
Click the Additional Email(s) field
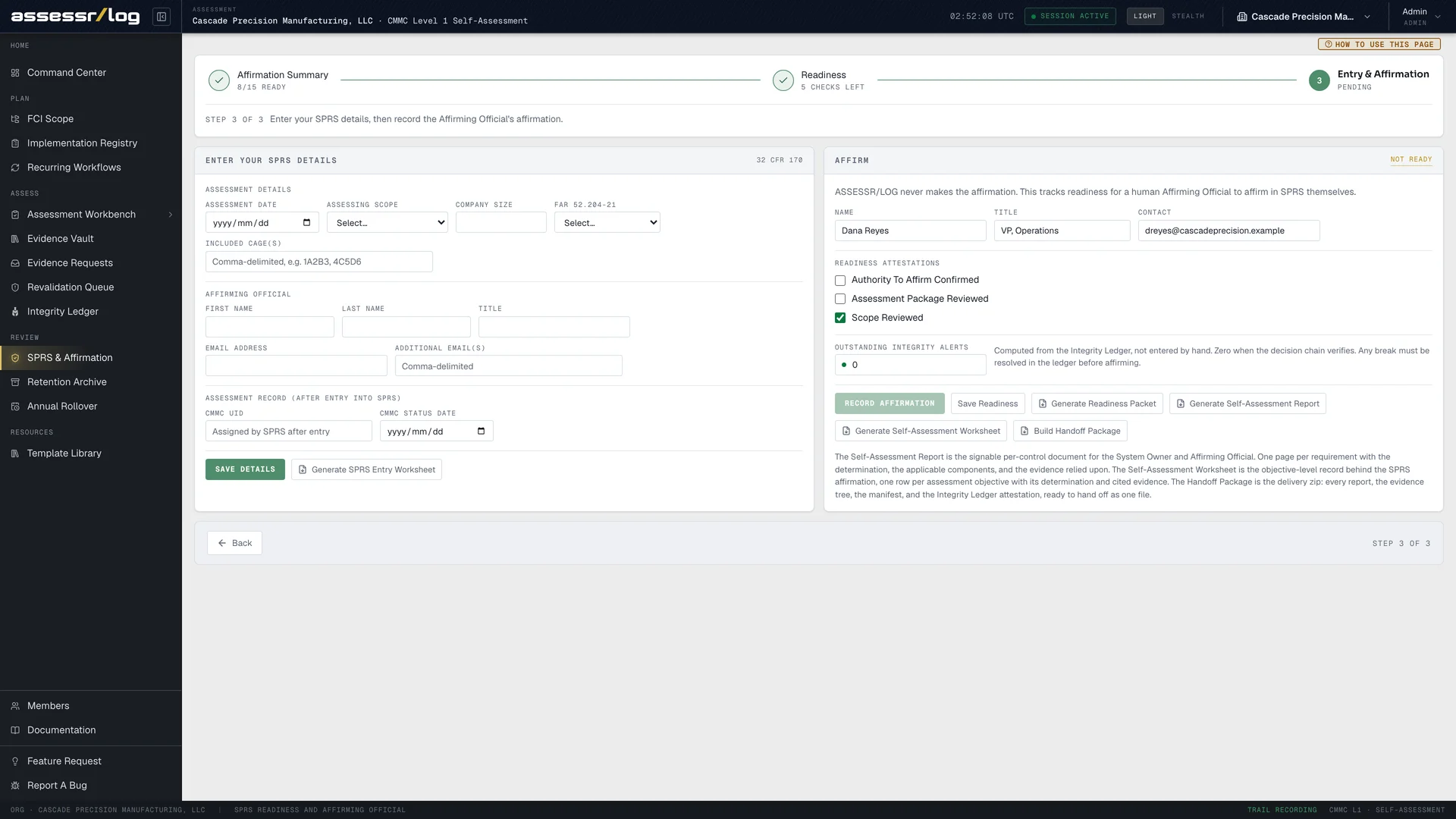point(509,366)
